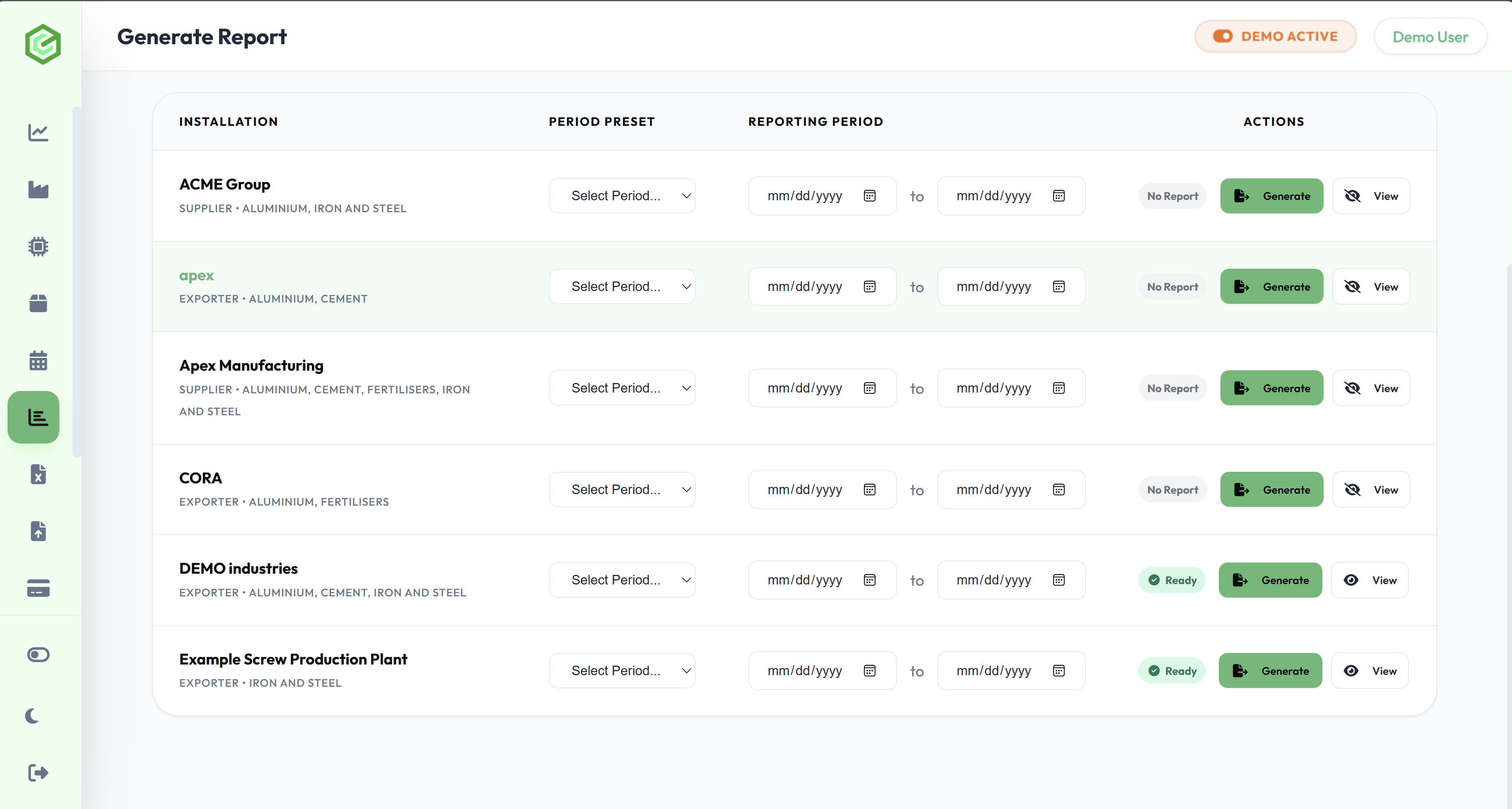Open the Demo User menu
1512x809 pixels.
click(x=1430, y=37)
